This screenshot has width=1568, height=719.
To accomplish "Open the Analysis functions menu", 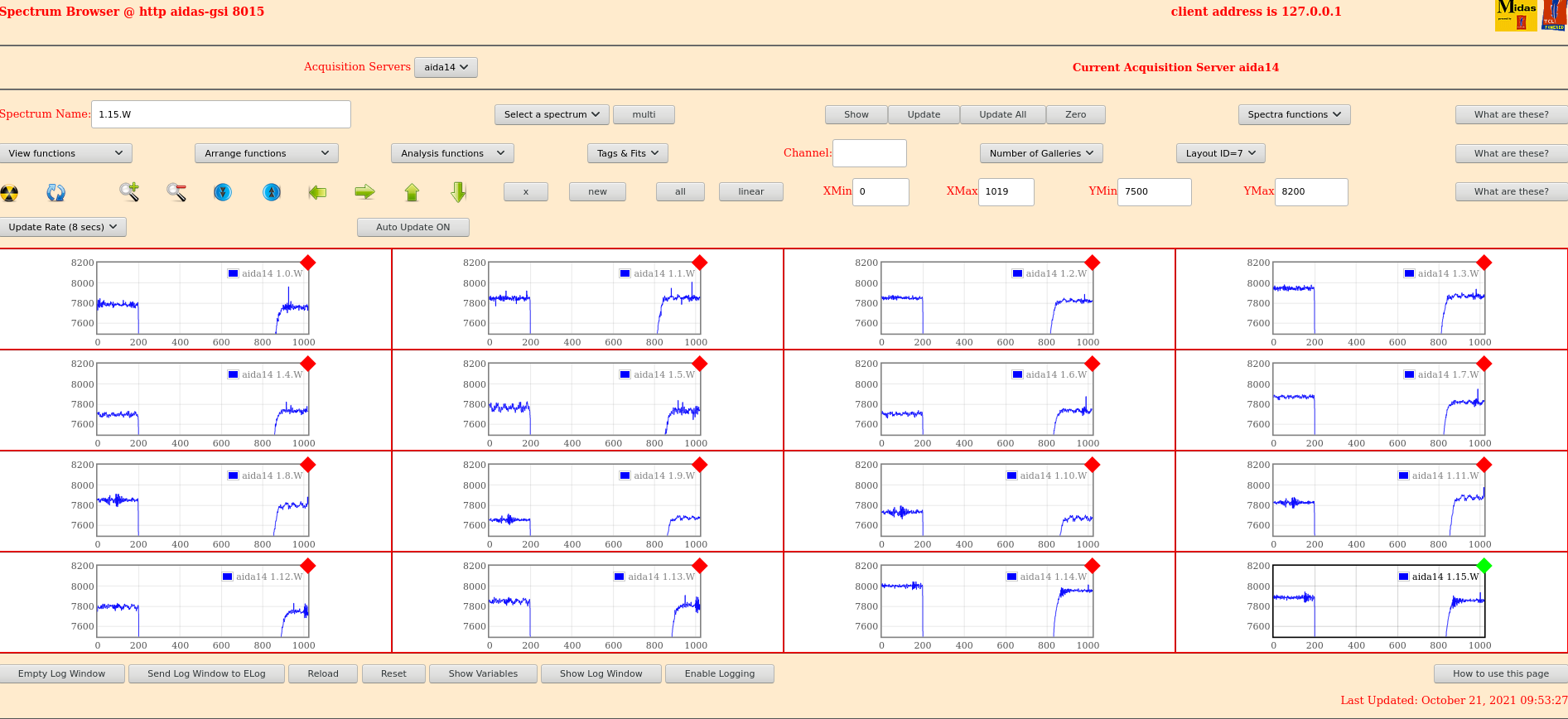I will pyautogui.click(x=452, y=153).
